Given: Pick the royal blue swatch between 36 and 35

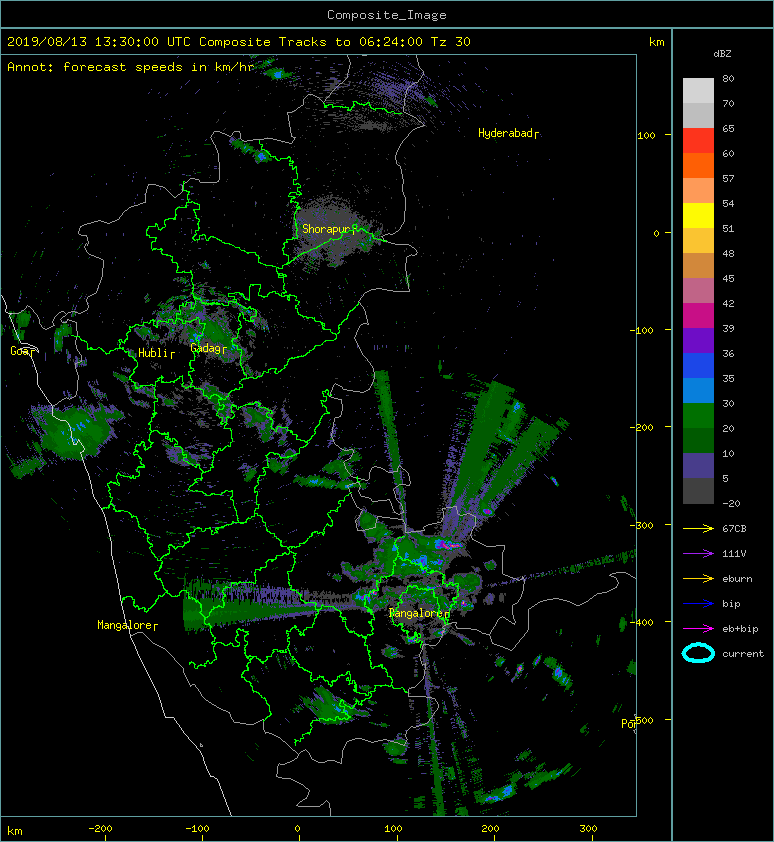Looking at the screenshot, I should pyautogui.click(x=698, y=365).
